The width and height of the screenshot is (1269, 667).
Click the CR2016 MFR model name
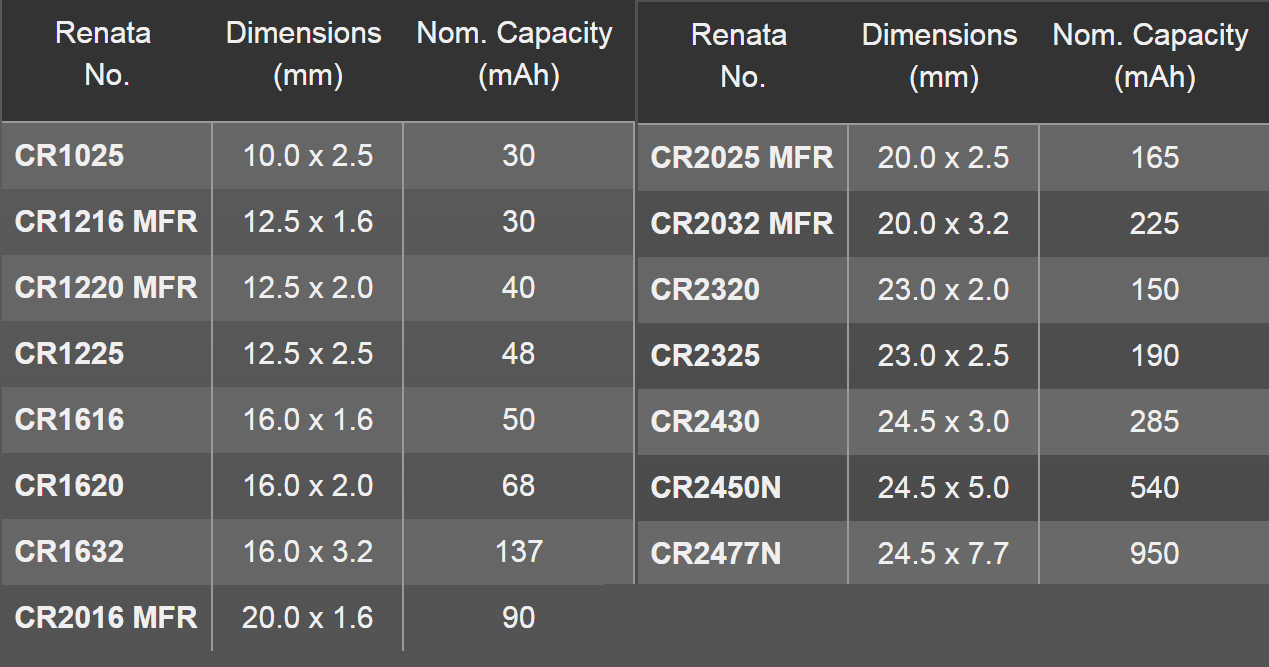tap(106, 618)
